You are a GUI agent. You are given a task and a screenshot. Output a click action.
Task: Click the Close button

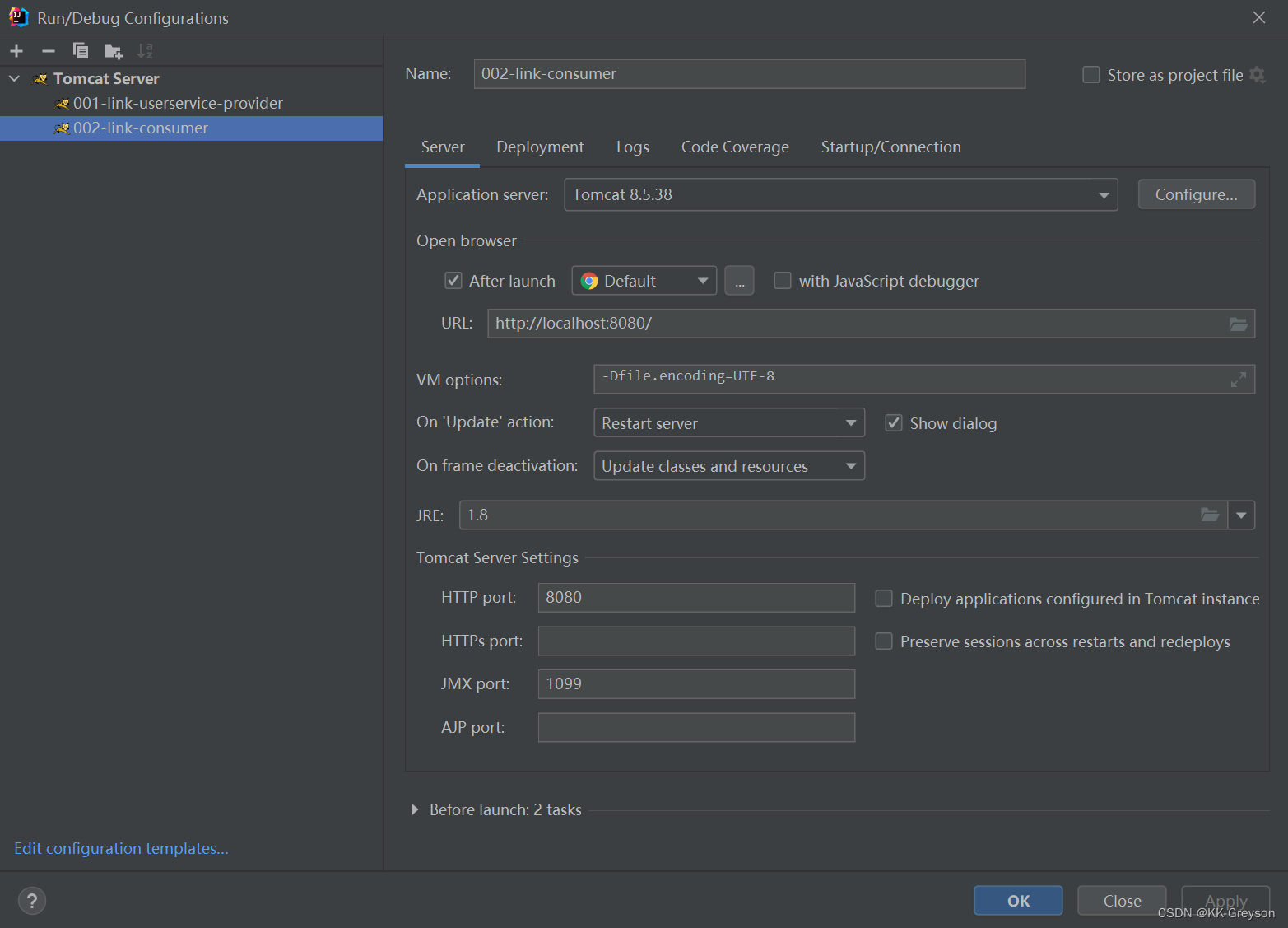pos(1122,901)
